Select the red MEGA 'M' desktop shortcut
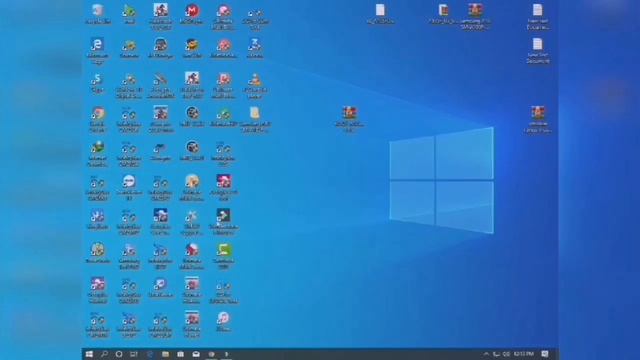 pos(192,14)
